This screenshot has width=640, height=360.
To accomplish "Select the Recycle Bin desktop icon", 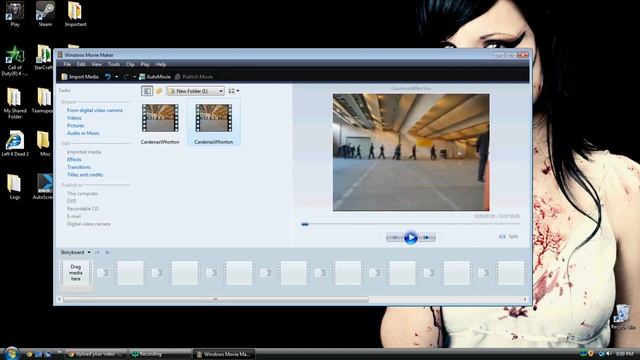I will pos(623,317).
